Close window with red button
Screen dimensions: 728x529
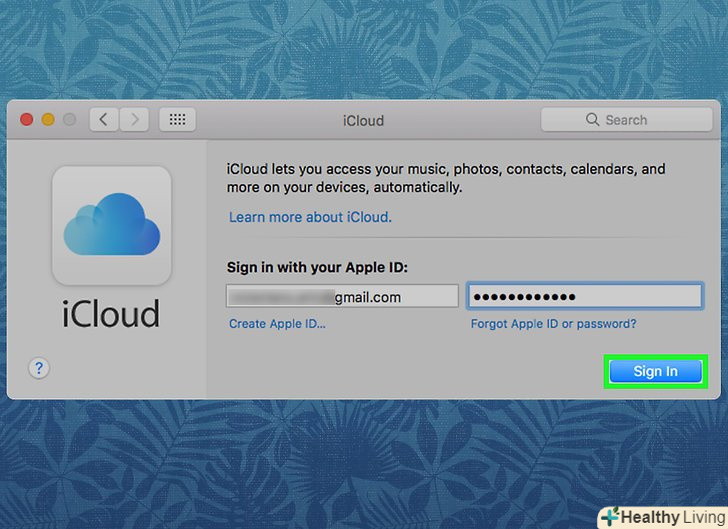[x=26, y=120]
